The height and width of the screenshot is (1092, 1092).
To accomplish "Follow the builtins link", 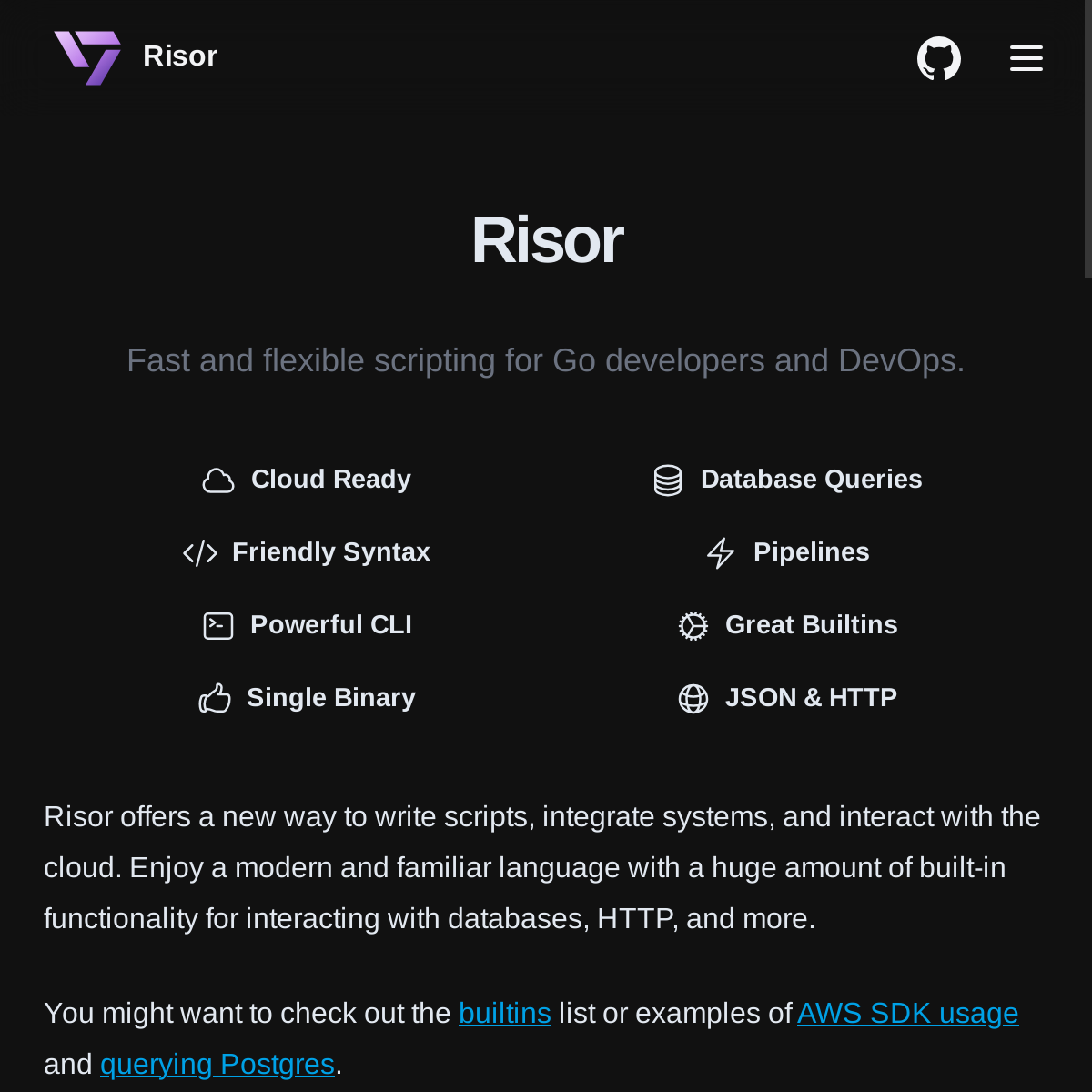I will pyautogui.click(x=505, y=1014).
